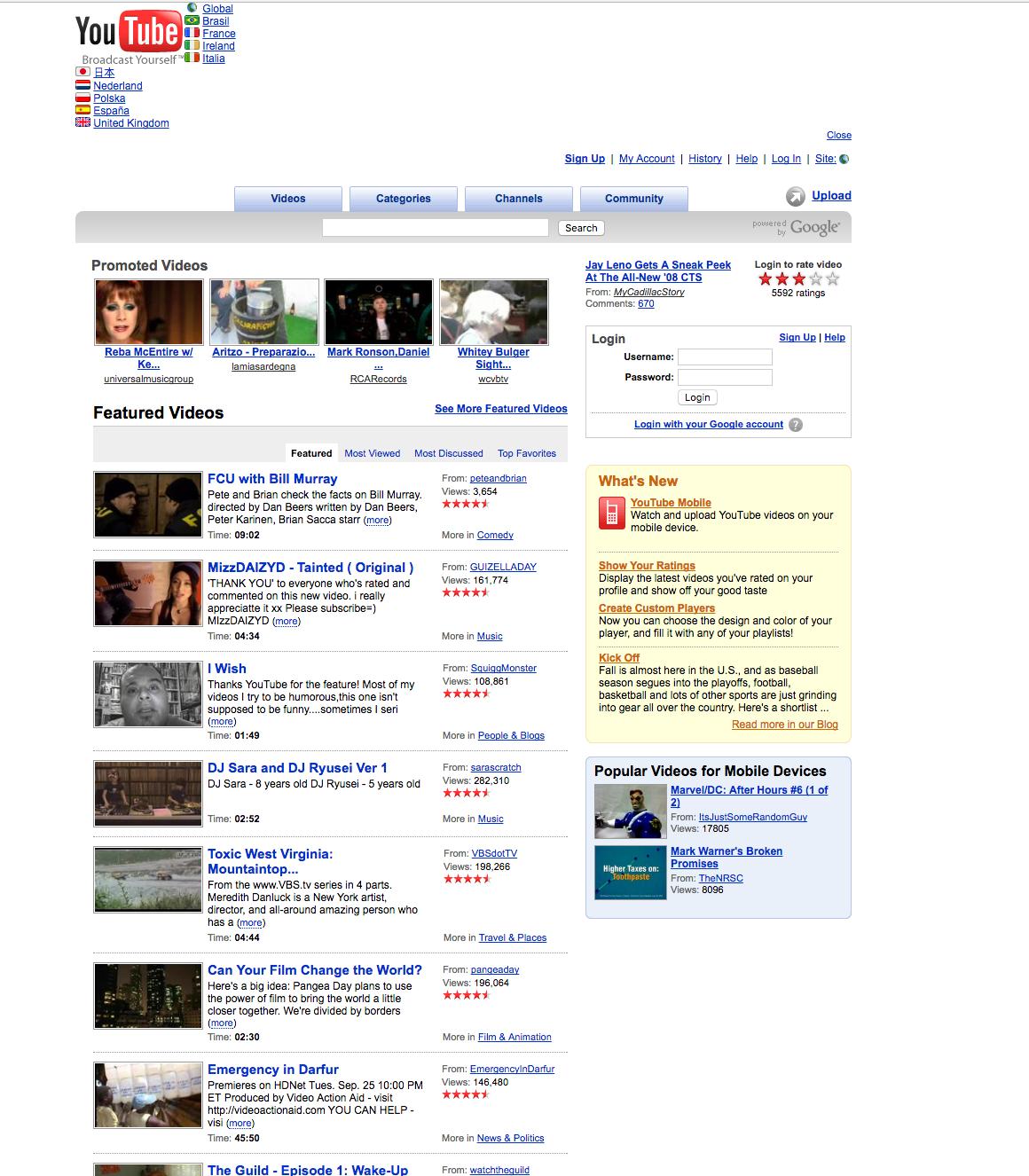Select the Featured tab
The image size is (1029, 1176).
tap(311, 453)
